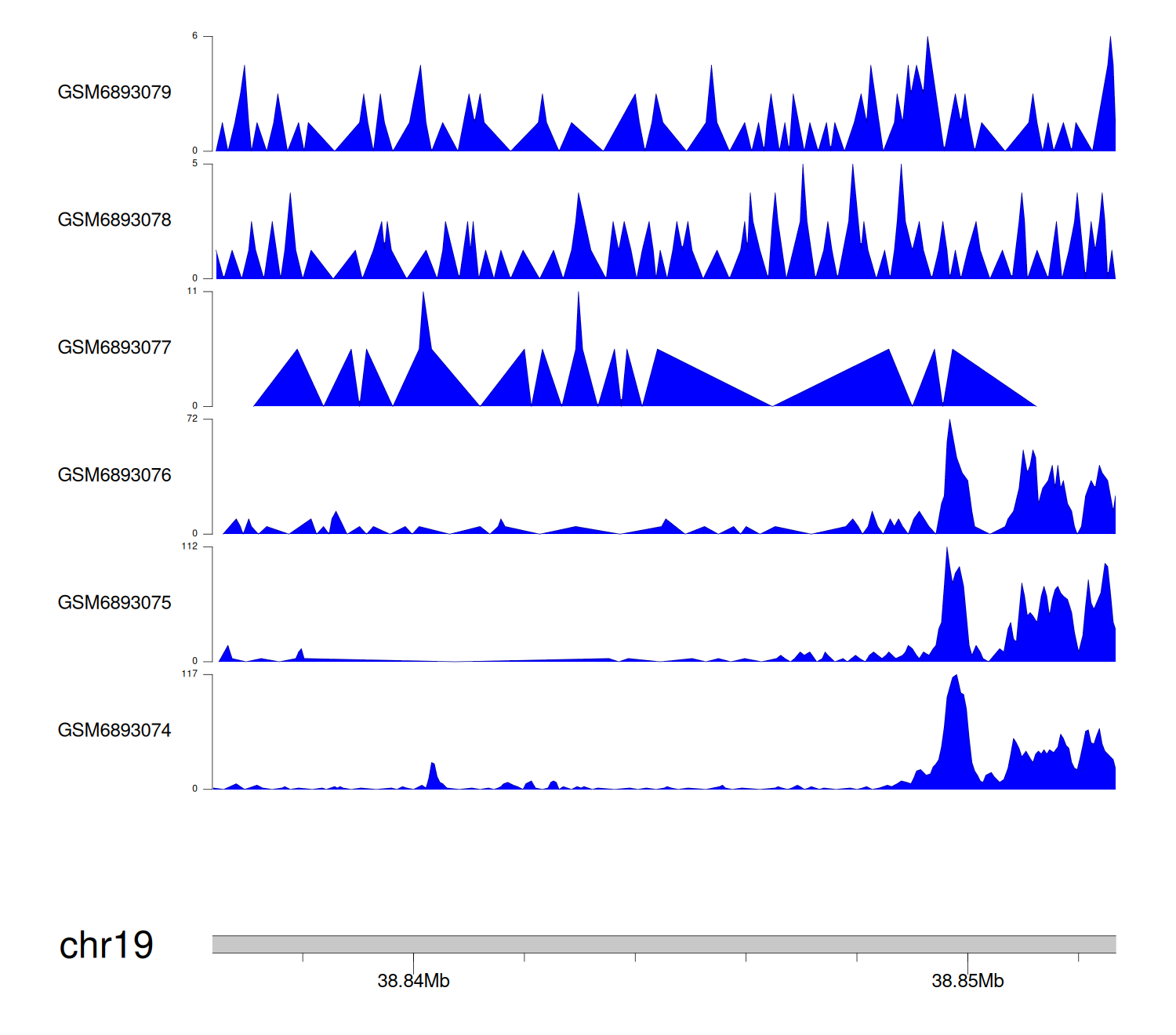This screenshot has width=1176, height=1035.
Task: Click the y-axis maximum value 112
Action: 190,547
